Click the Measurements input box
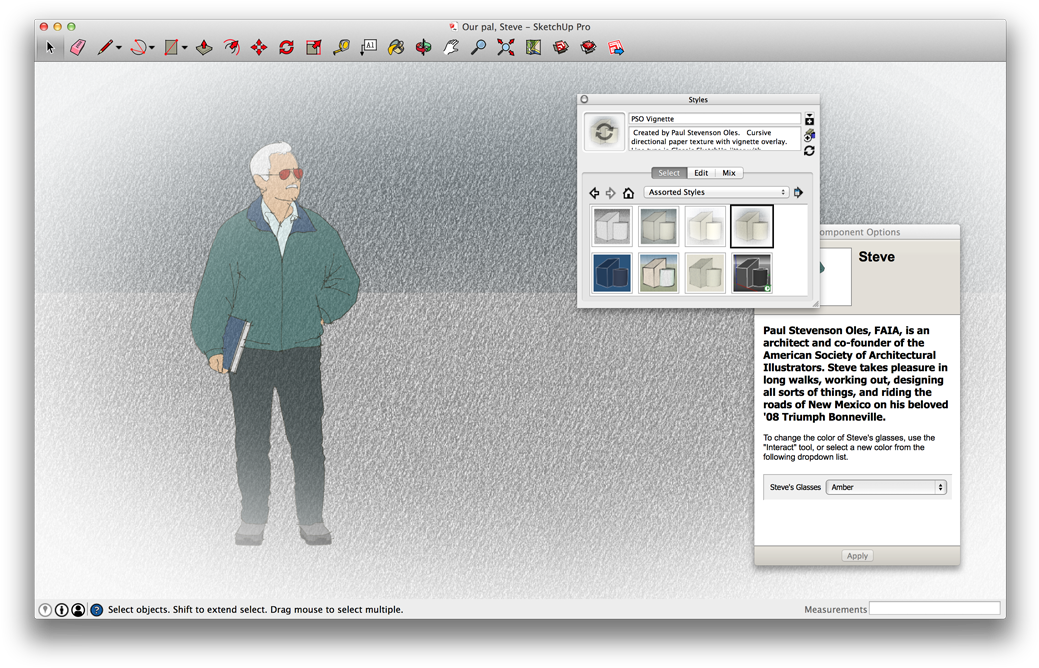Image resolution: width=1039 pixels, height=668 pixels. tap(934, 608)
